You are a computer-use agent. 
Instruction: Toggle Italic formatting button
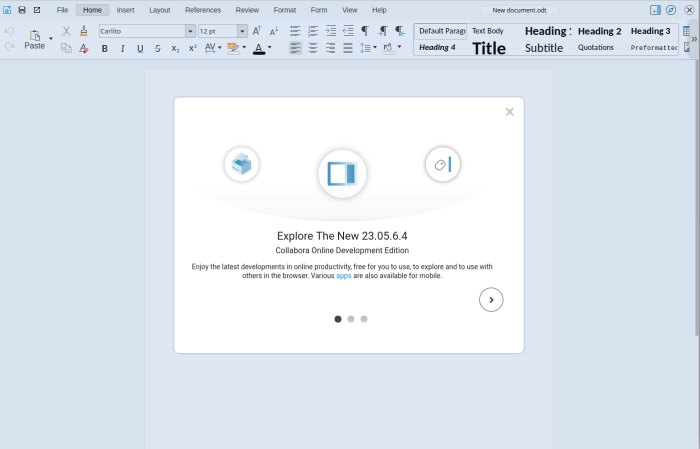(x=122, y=48)
